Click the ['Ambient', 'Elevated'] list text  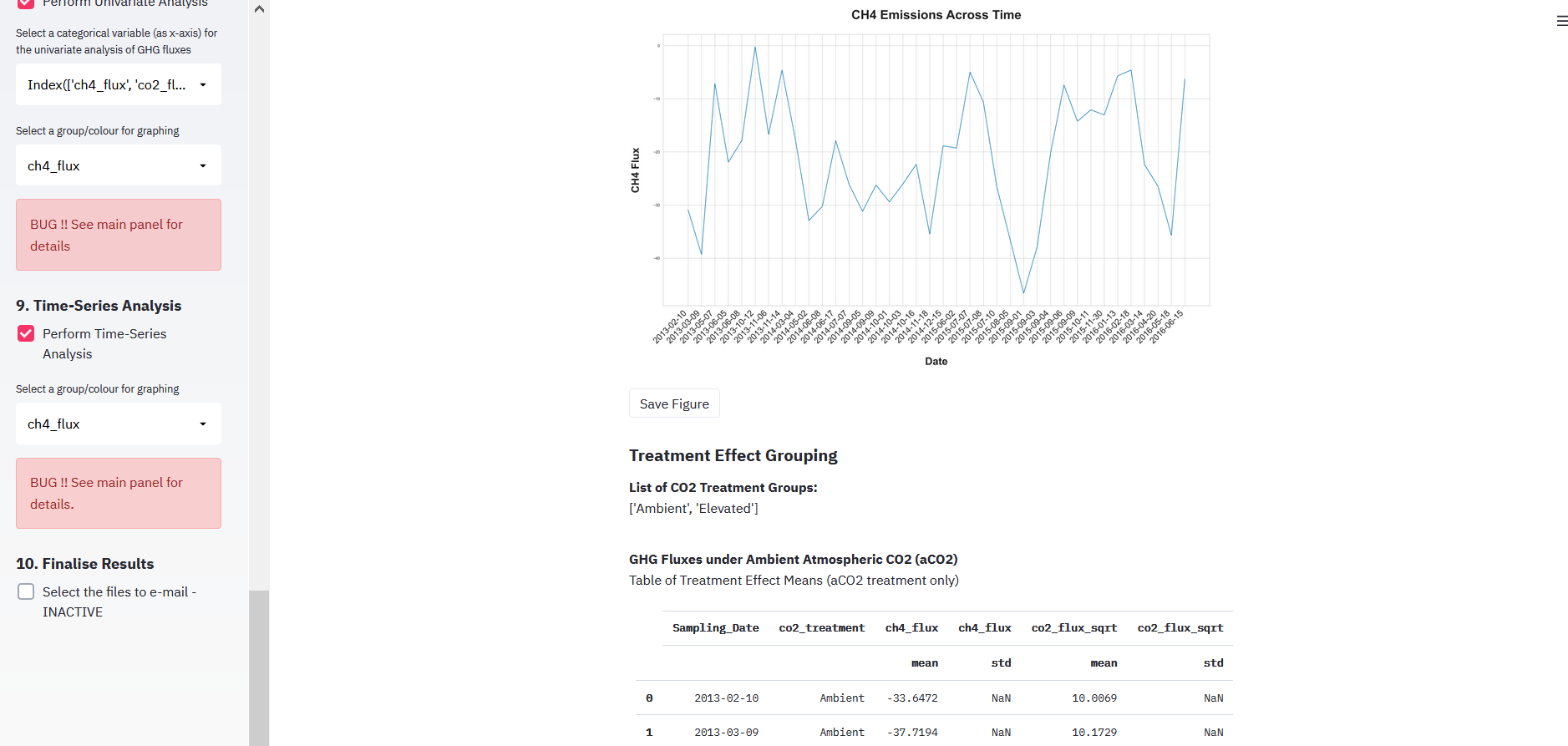tap(693, 508)
